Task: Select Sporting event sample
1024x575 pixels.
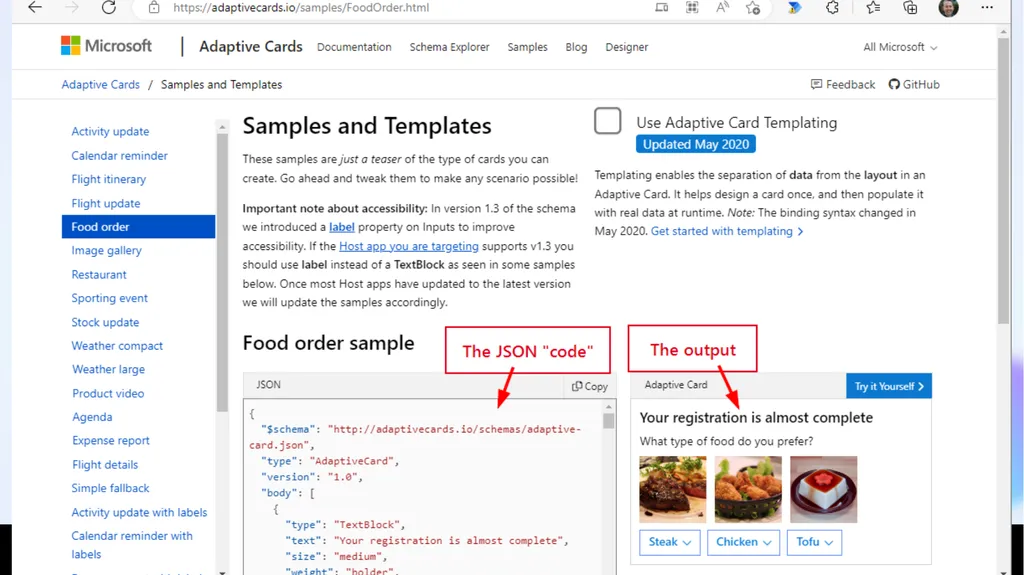Action: pos(110,298)
